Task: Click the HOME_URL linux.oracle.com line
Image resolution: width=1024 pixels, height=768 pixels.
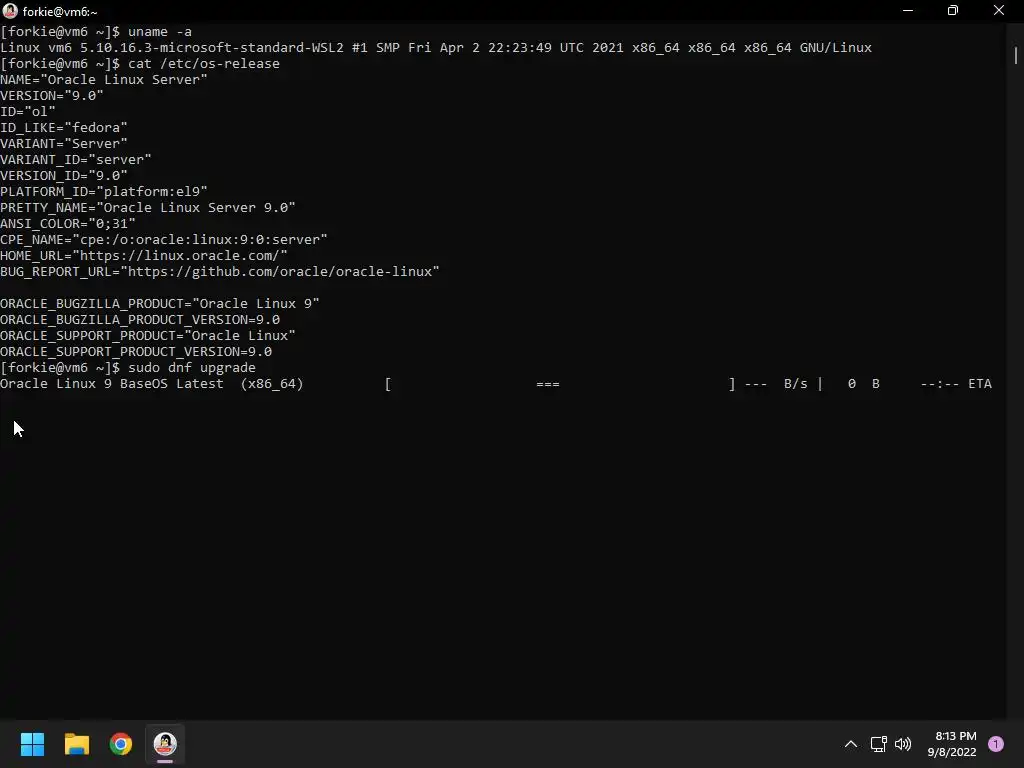Action: coord(144,256)
